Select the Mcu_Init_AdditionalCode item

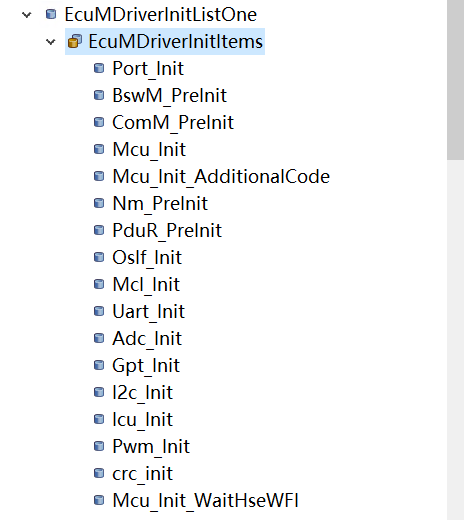(x=221, y=177)
